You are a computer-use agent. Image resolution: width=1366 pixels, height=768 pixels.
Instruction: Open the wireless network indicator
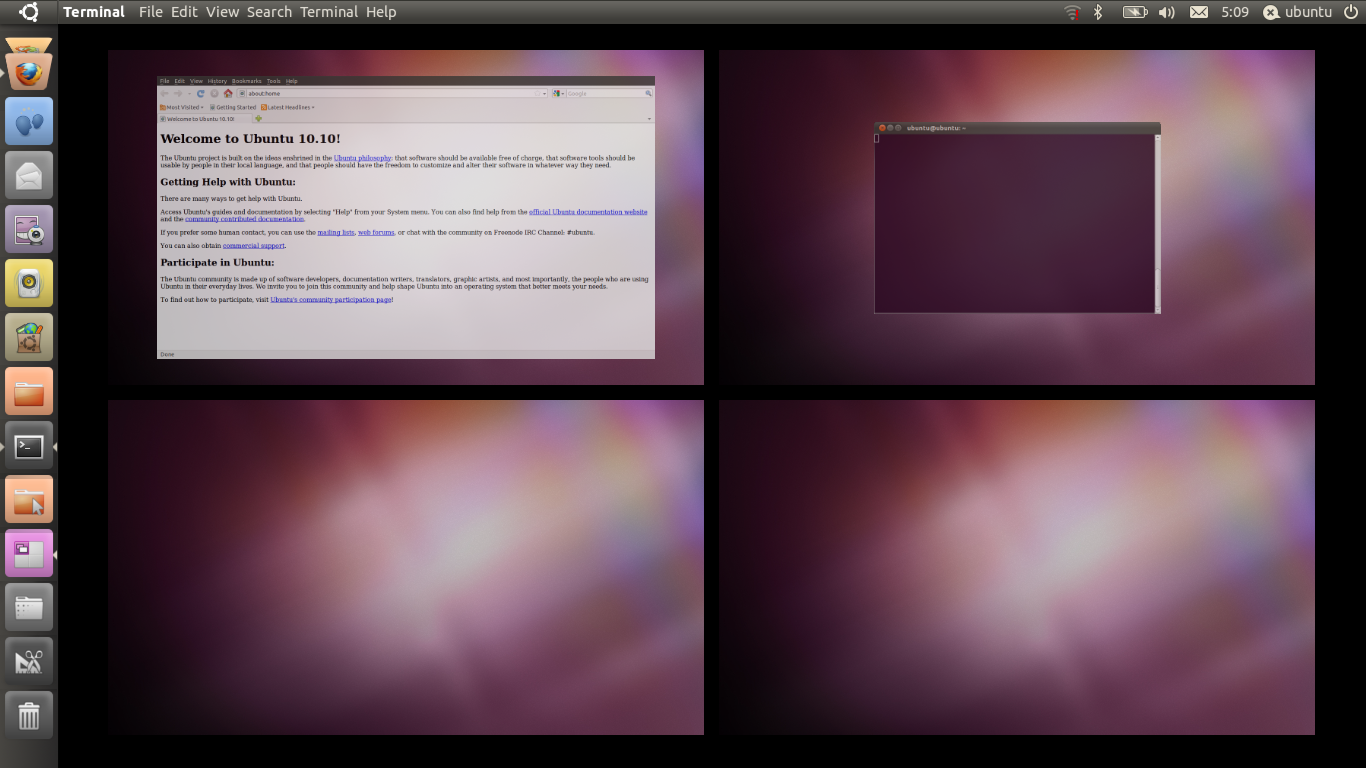coord(1072,12)
